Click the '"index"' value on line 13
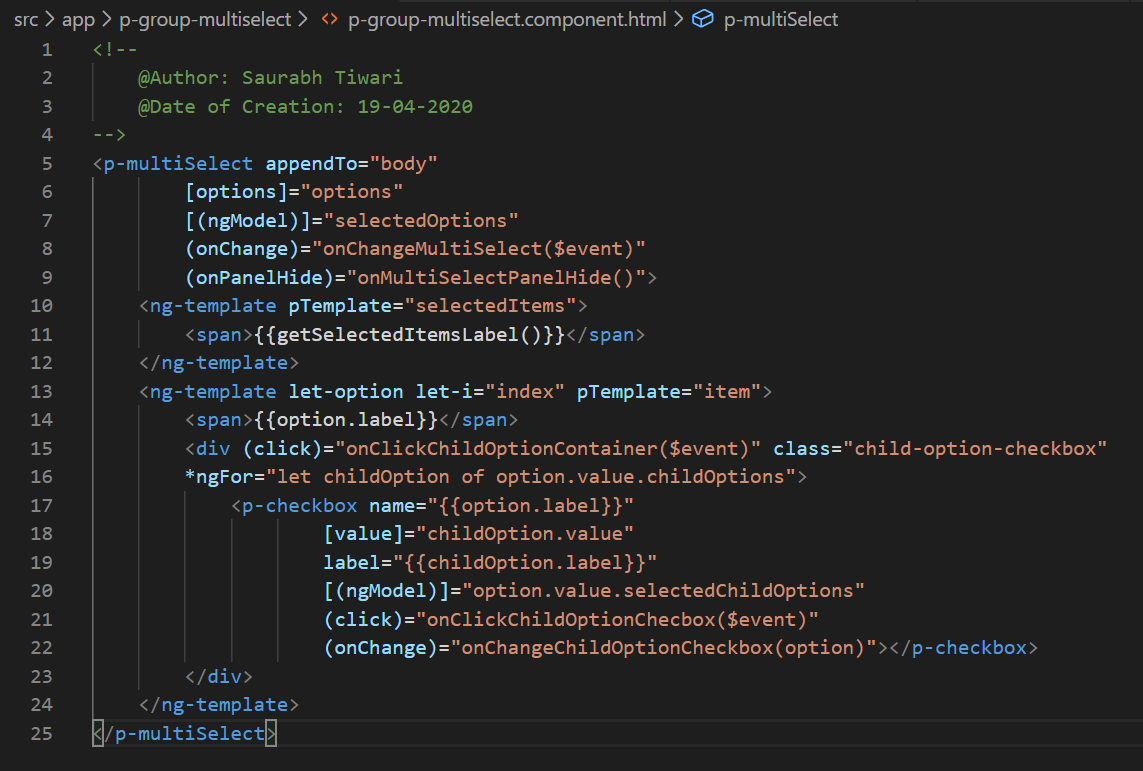This screenshot has width=1143, height=771. point(525,391)
